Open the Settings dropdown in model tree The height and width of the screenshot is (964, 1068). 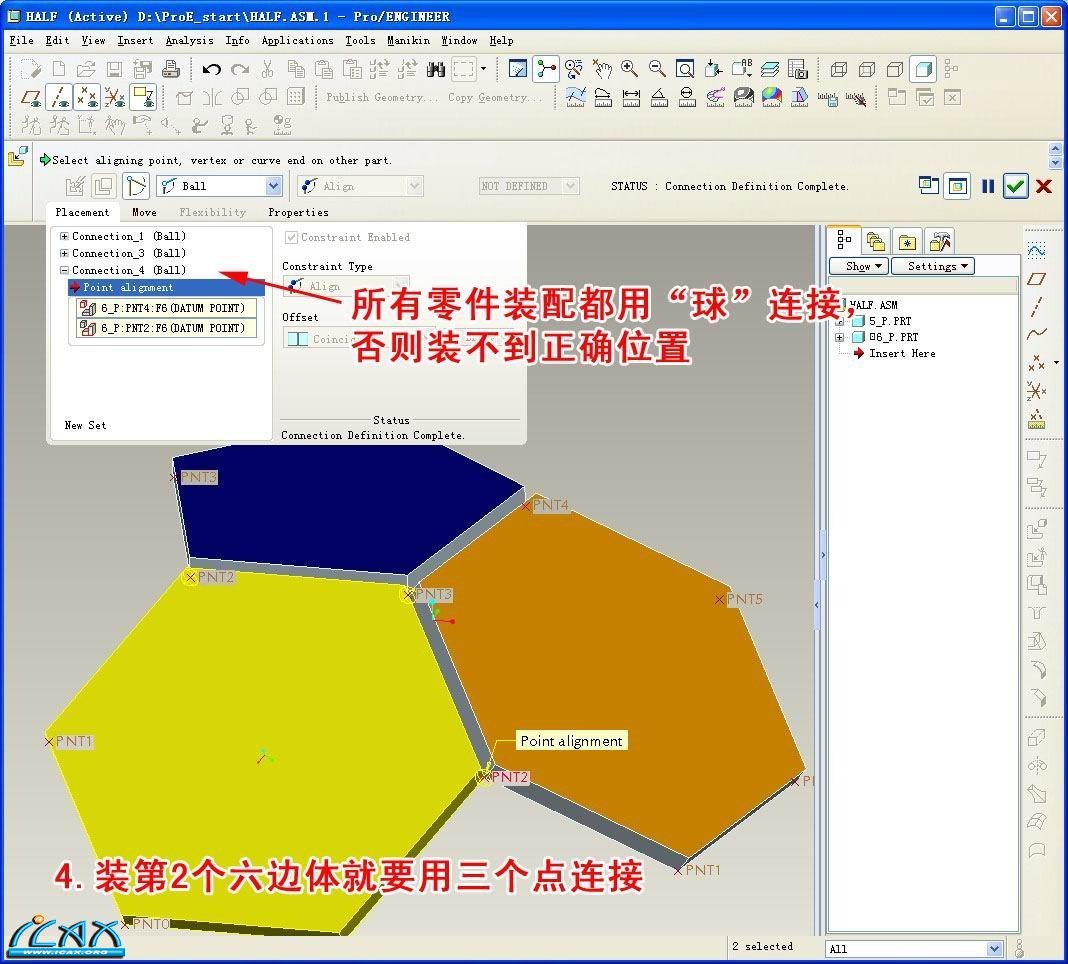(x=932, y=266)
